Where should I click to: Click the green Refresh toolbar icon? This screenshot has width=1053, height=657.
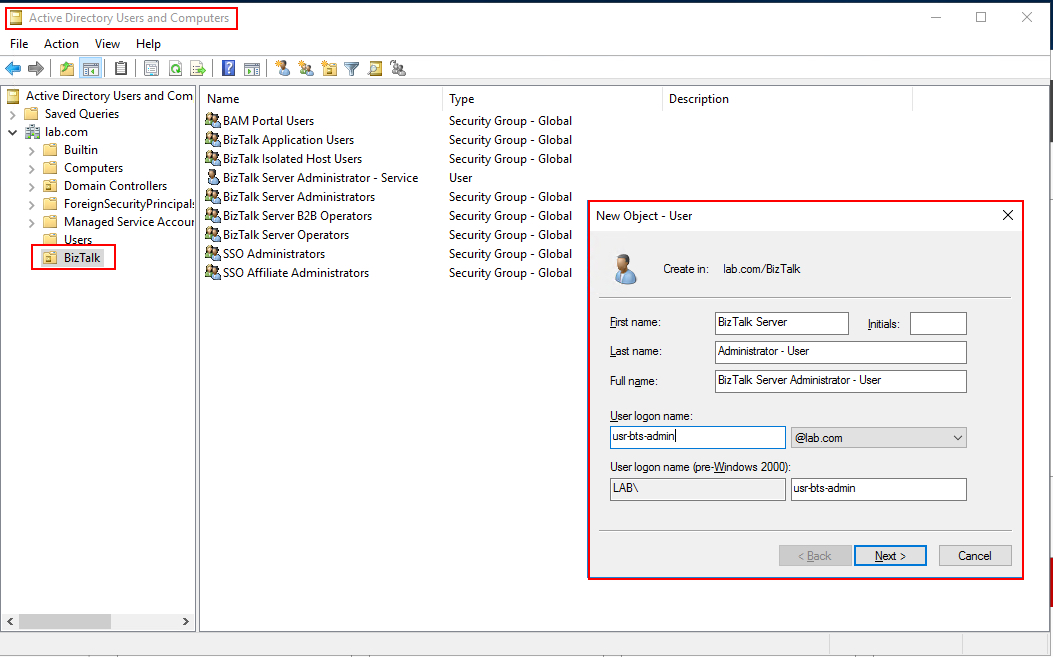point(175,69)
